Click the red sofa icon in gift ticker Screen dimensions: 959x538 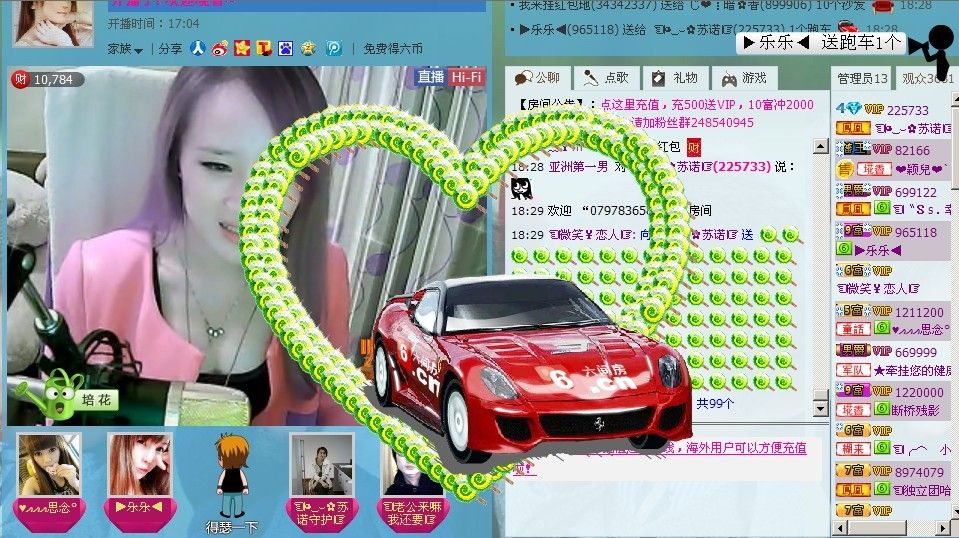coord(883,7)
